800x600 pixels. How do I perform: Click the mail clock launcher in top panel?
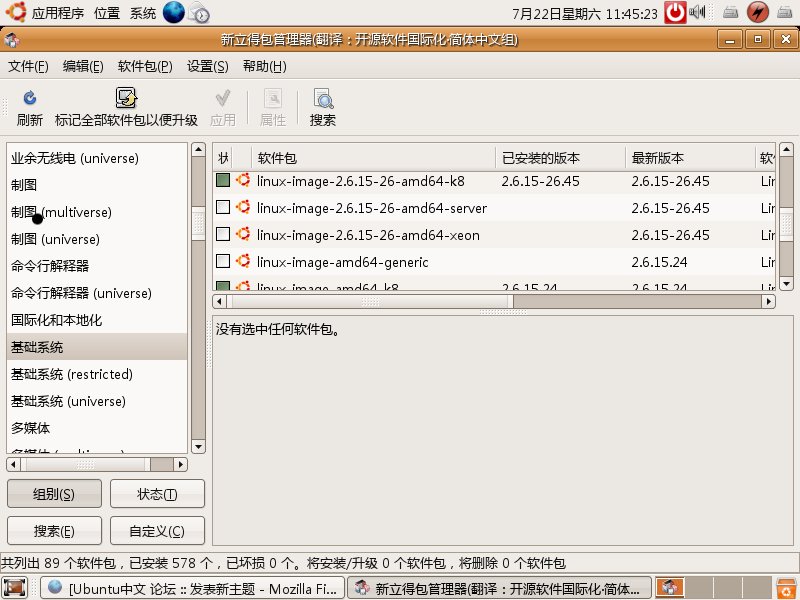coord(199,13)
